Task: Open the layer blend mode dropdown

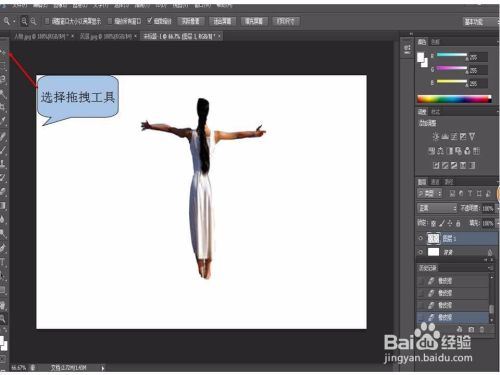Action: coord(437,208)
